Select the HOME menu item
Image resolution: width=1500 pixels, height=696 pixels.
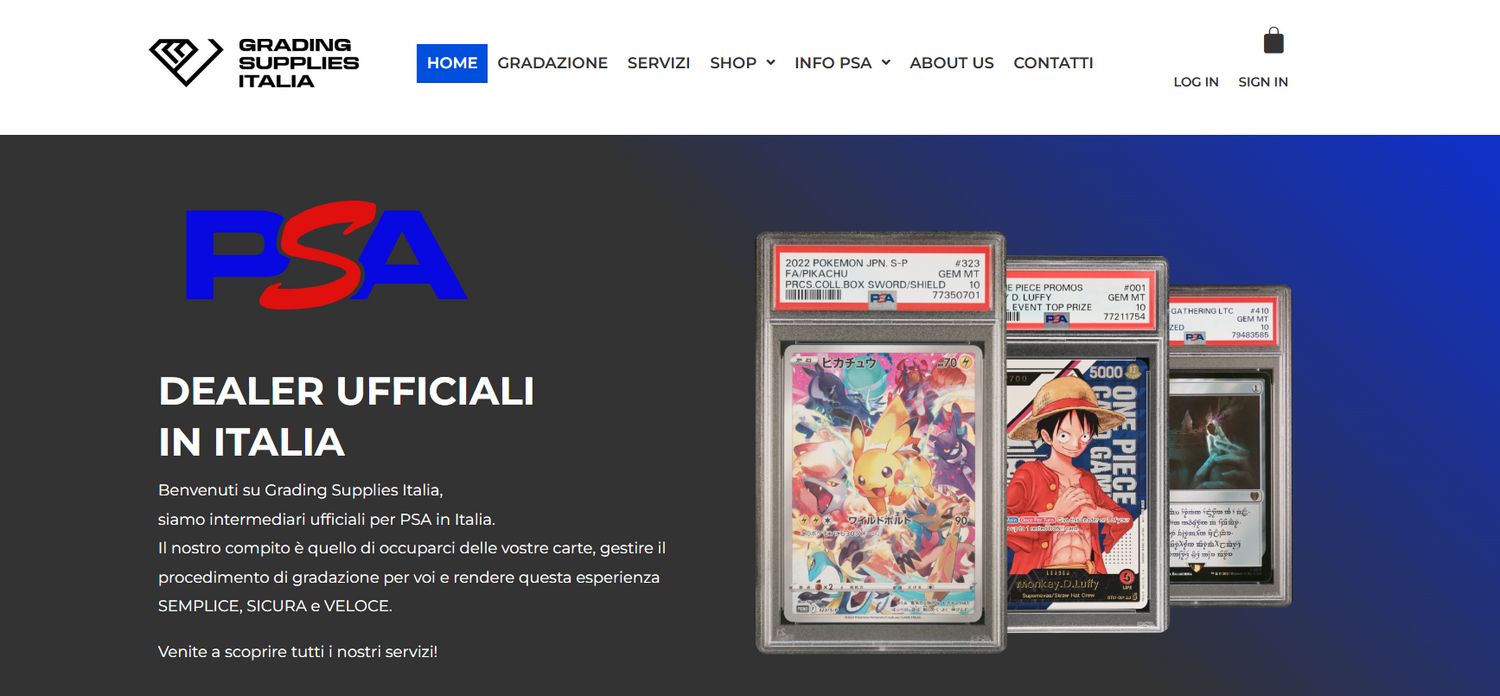tap(452, 63)
